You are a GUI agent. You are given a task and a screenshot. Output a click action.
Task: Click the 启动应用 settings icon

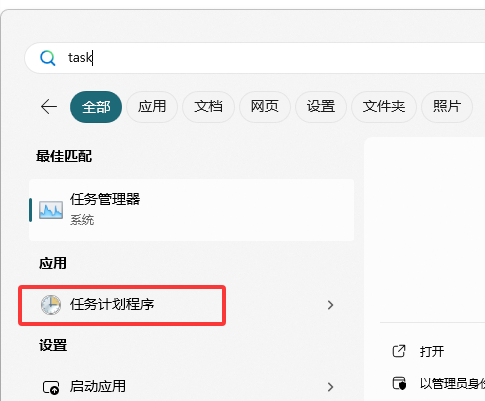[x=51, y=387]
